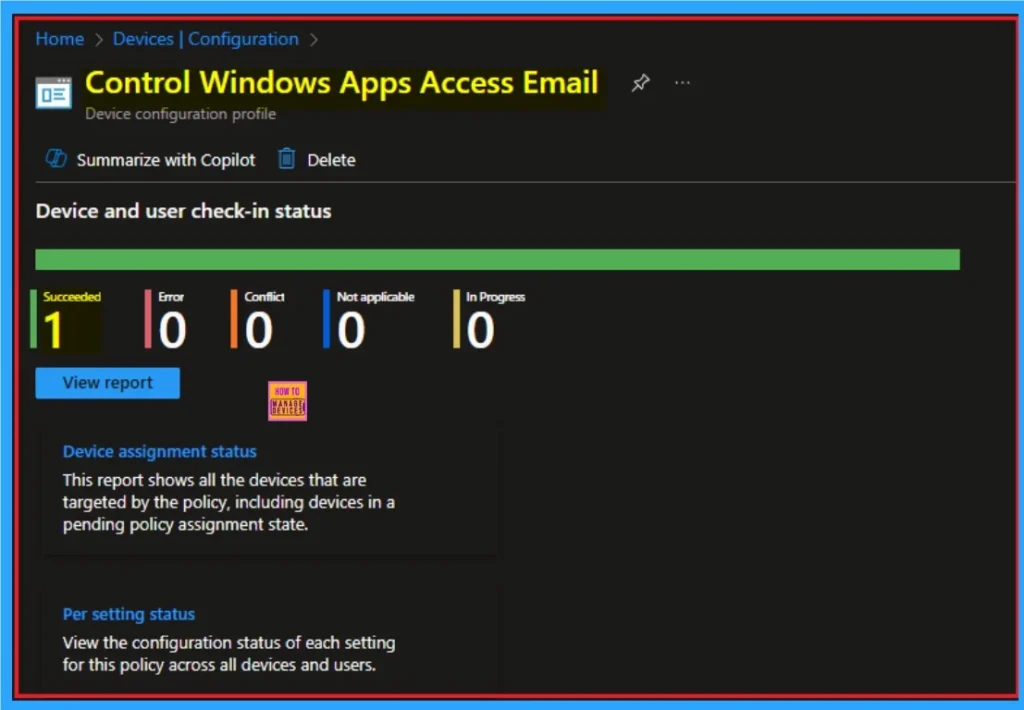Viewport: 1024px width, 710px height.
Task: Click the device configuration profile icon
Action: 53,91
